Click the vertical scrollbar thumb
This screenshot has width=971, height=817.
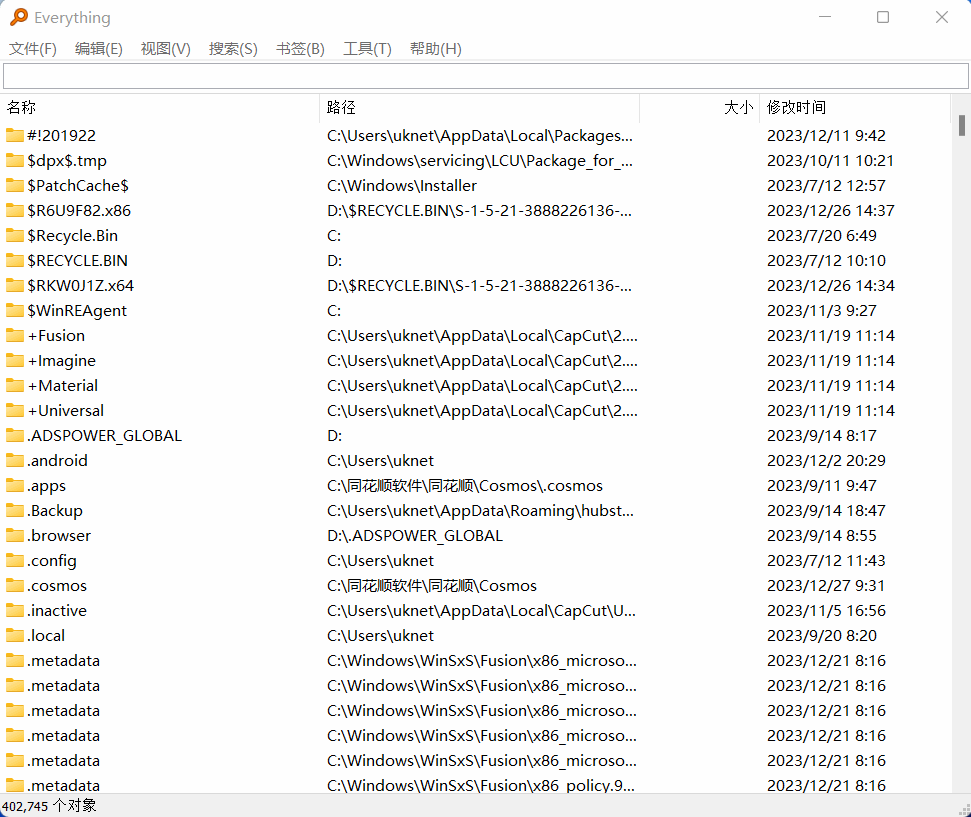pyautogui.click(x=962, y=125)
